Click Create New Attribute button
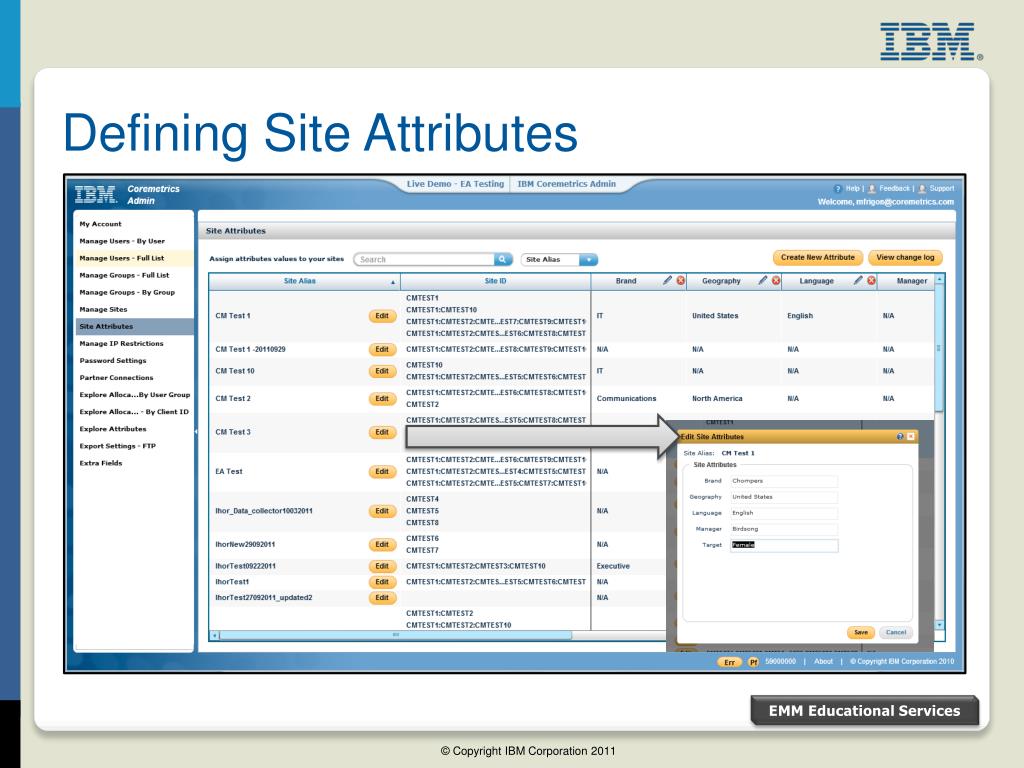The width and height of the screenshot is (1024, 768). tap(818, 257)
